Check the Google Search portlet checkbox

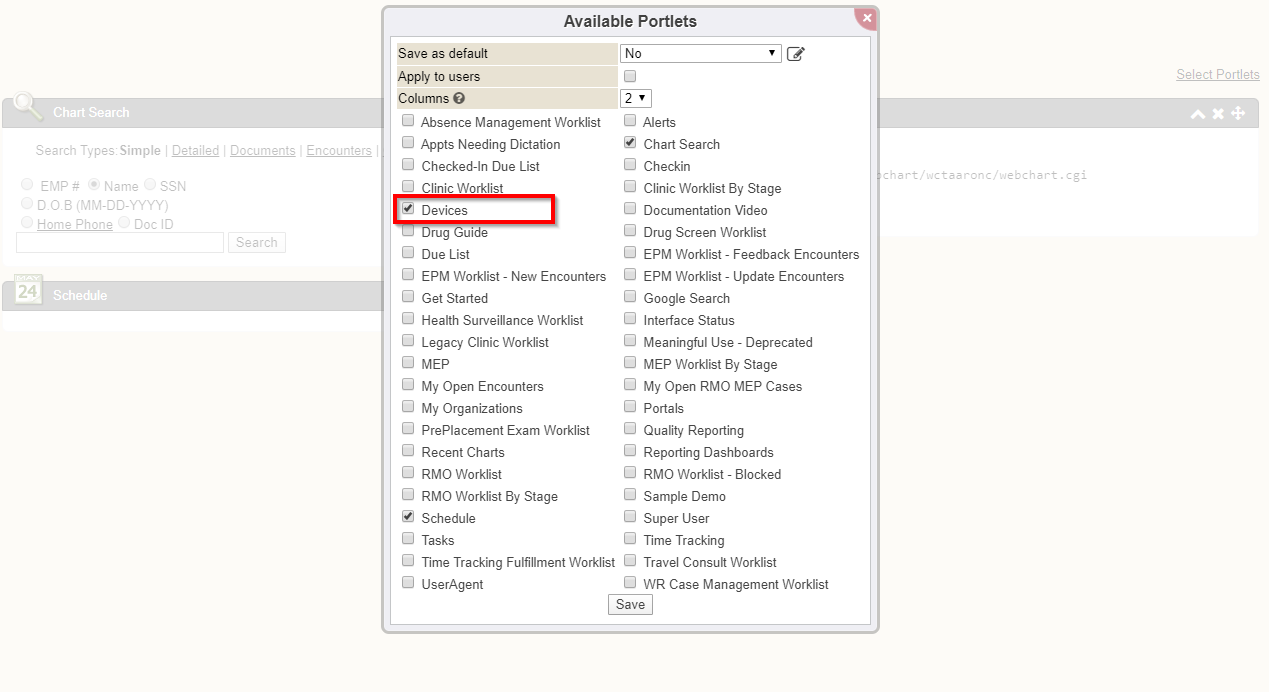(x=630, y=297)
